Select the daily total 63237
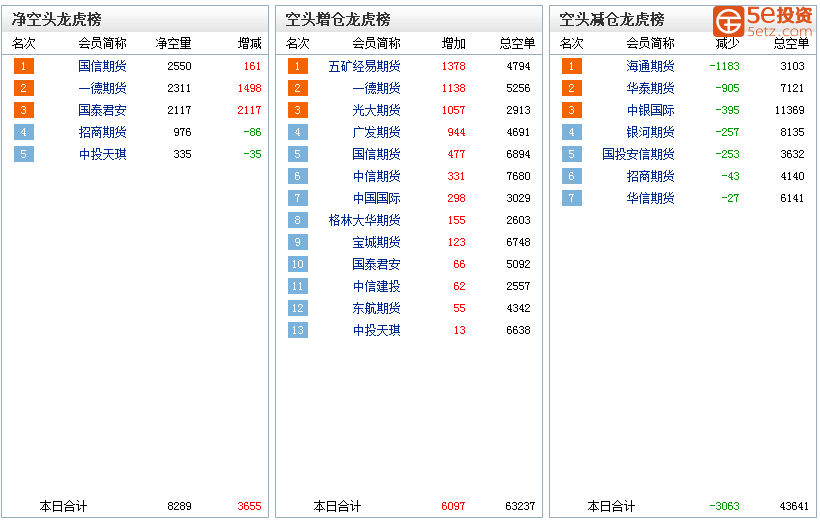 click(520, 506)
